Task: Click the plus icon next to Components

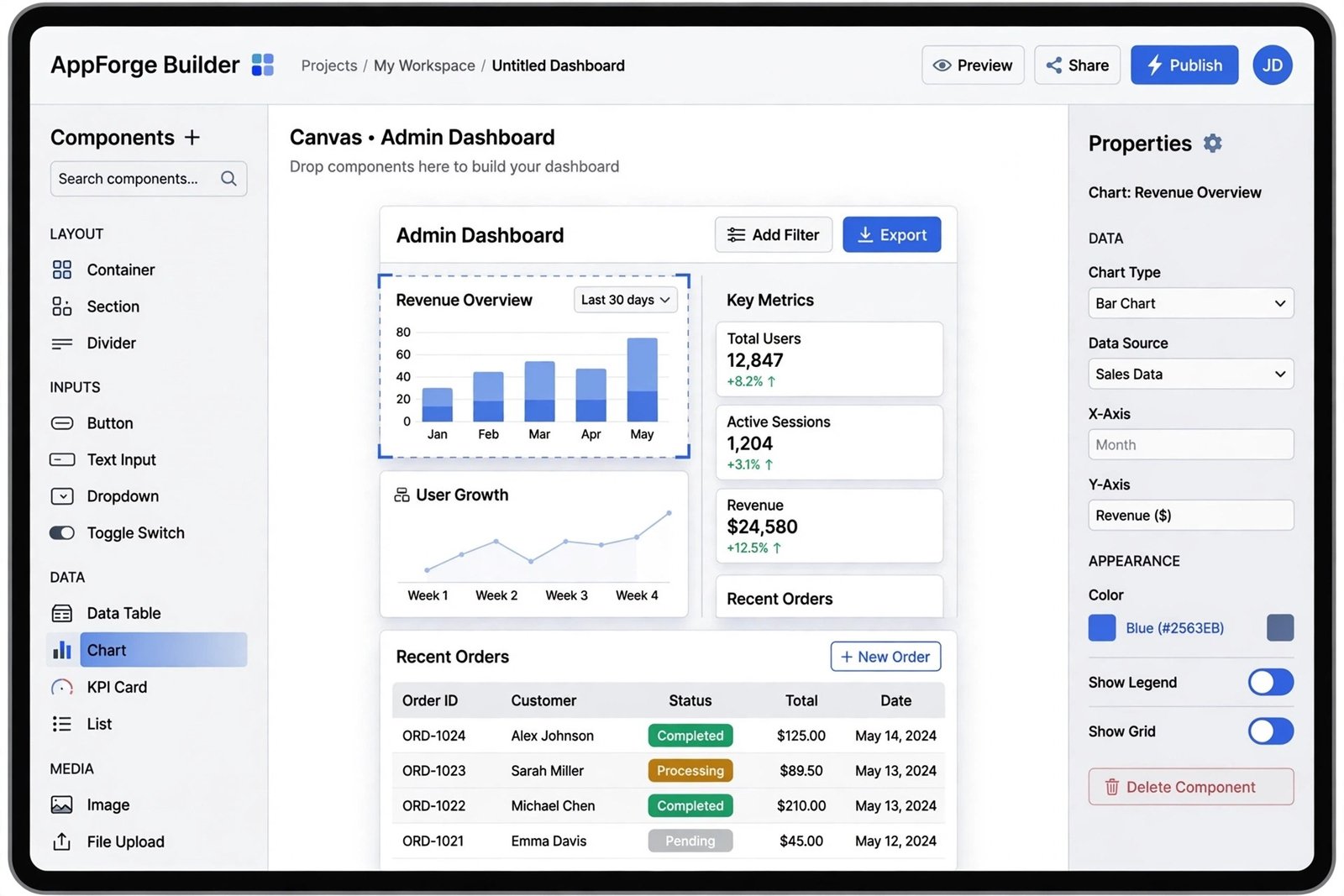Action: tap(192, 137)
